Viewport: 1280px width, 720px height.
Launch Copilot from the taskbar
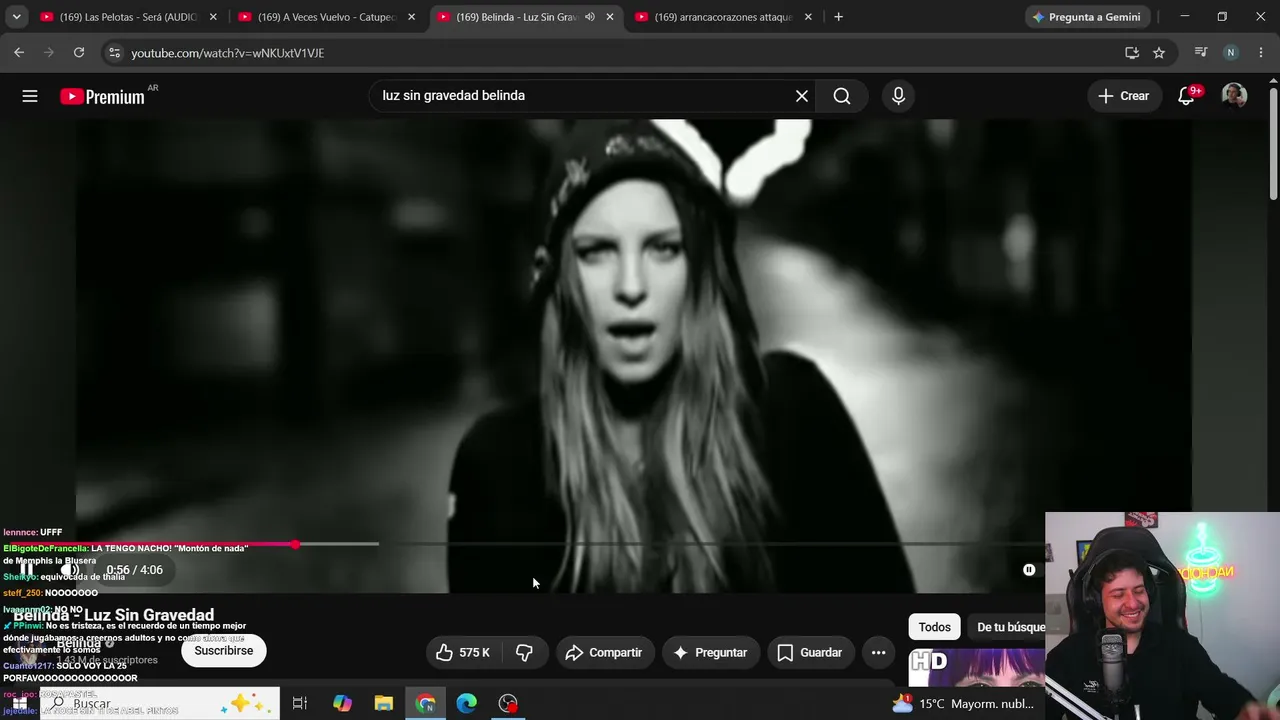click(342, 703)
